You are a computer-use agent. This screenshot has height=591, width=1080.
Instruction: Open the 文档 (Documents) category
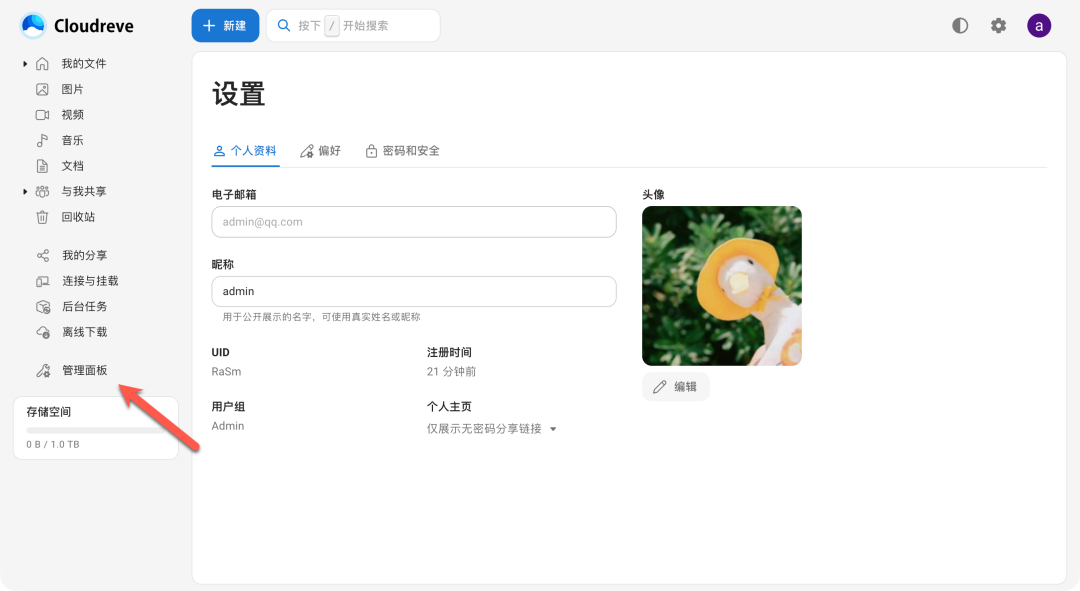coord(72,166)
